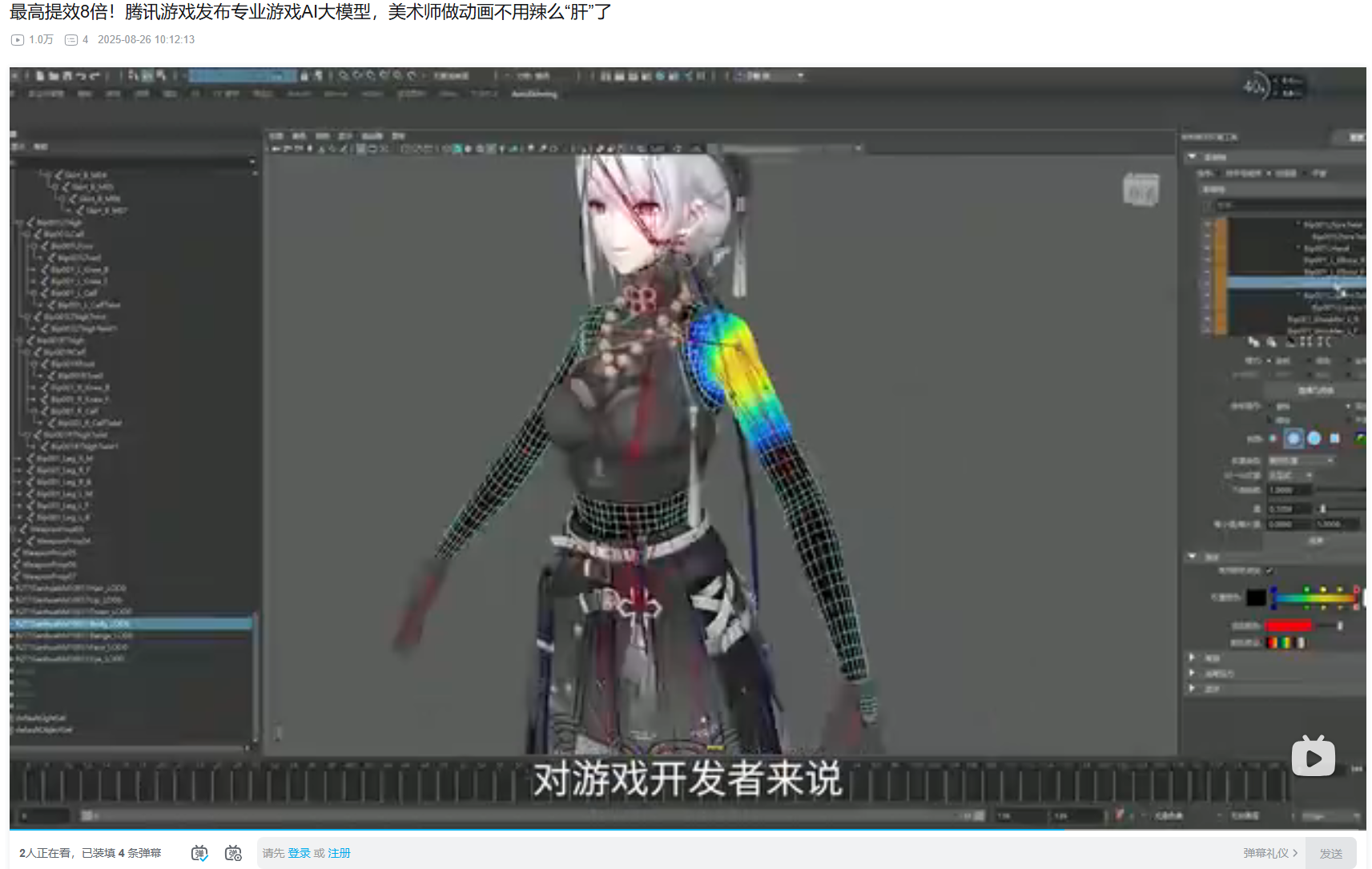Click the rainbow weight gradient ramp
Image resolution: width=1372 pixels, height=869 pixels.
coord(1315,597)
